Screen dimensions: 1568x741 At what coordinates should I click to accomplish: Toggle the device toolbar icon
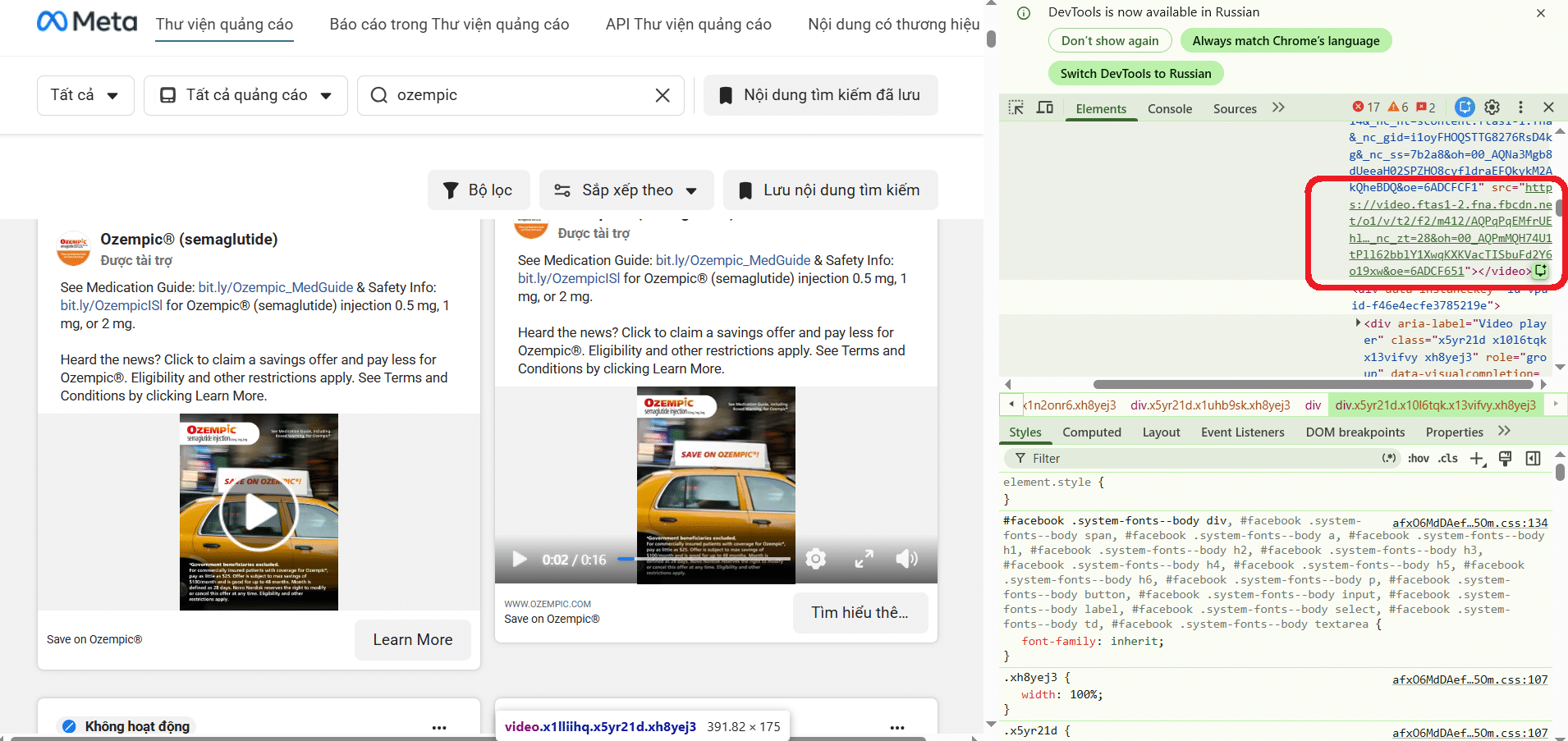click(x=1045, y=107)
